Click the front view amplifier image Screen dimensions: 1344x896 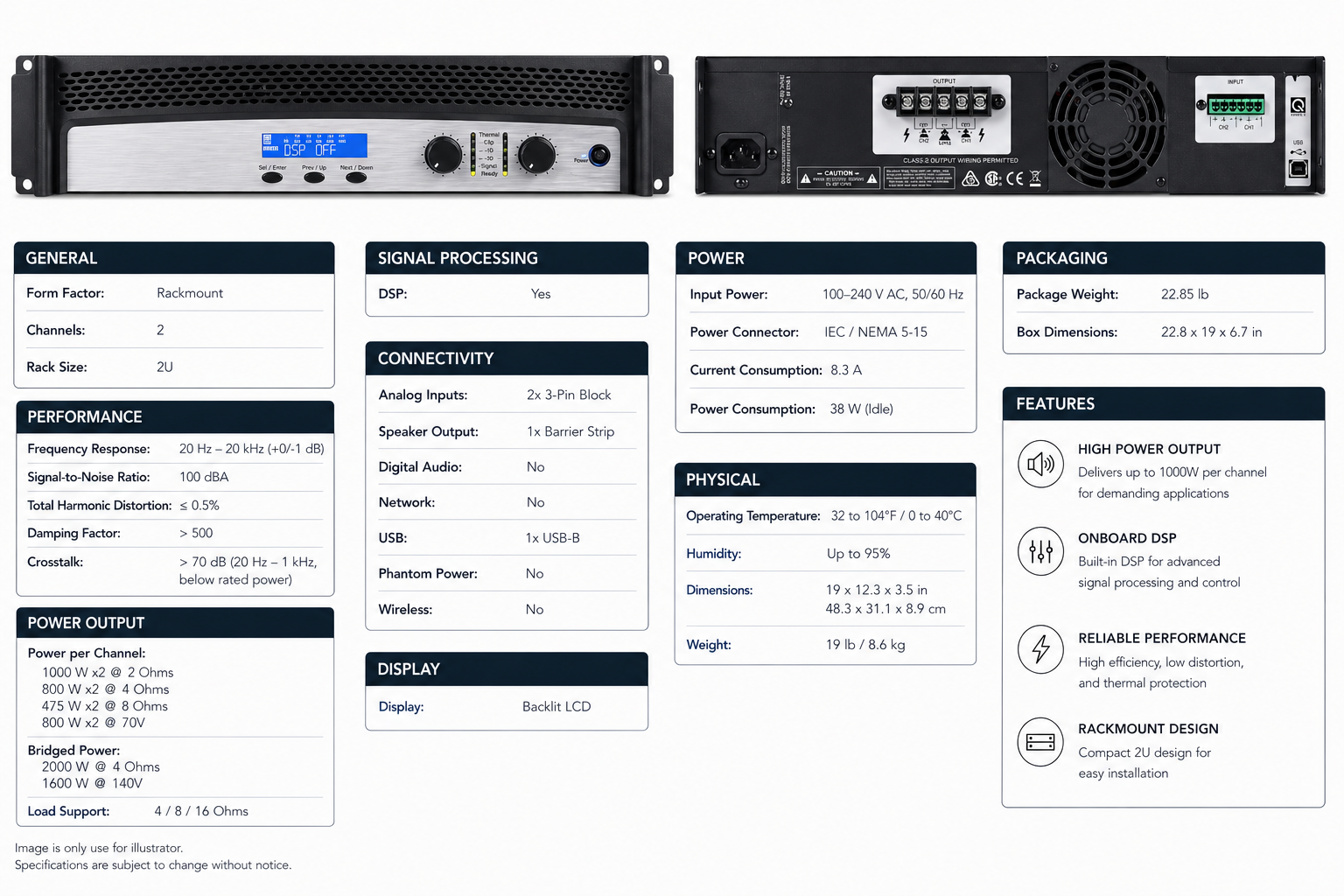[342, 125]
